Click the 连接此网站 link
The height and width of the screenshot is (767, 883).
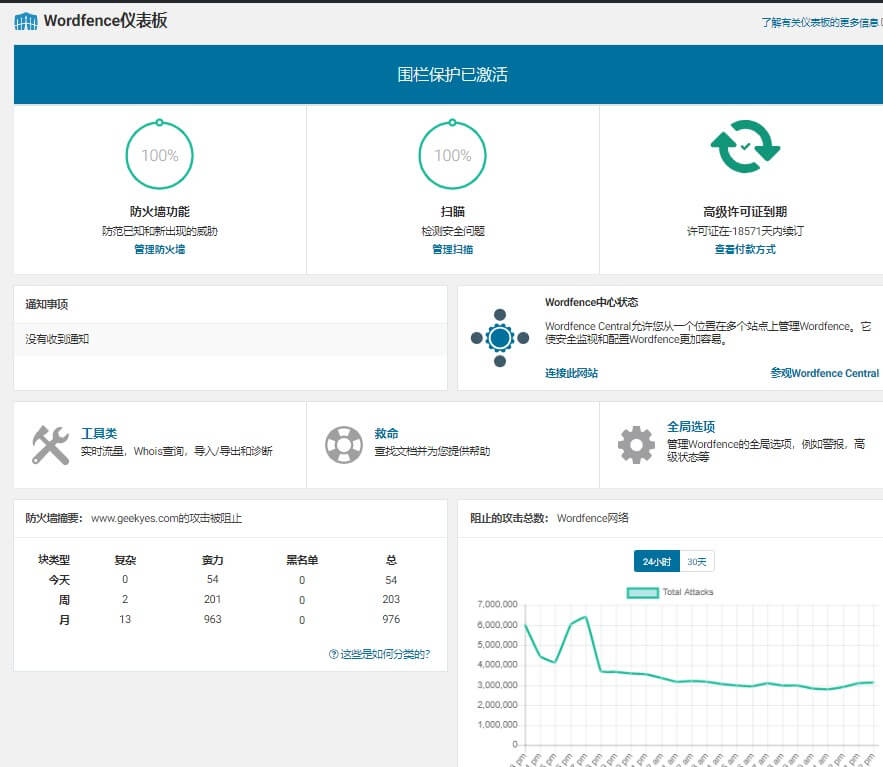click(571, 373)
